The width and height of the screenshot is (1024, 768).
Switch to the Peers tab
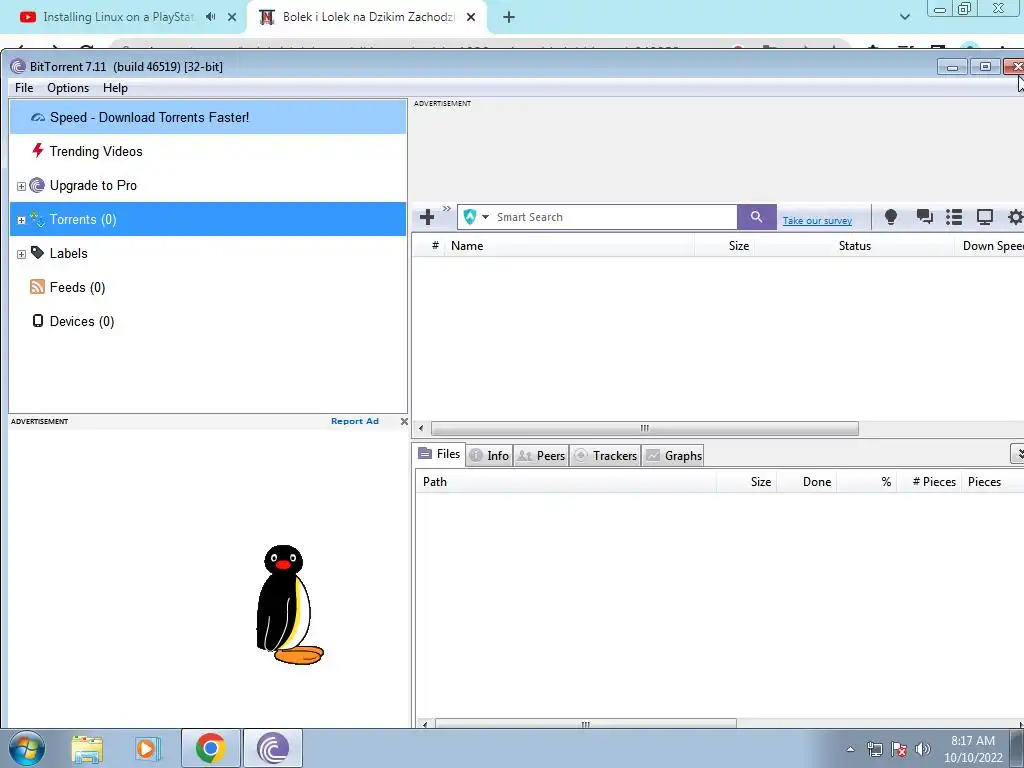tap(541, 455)
